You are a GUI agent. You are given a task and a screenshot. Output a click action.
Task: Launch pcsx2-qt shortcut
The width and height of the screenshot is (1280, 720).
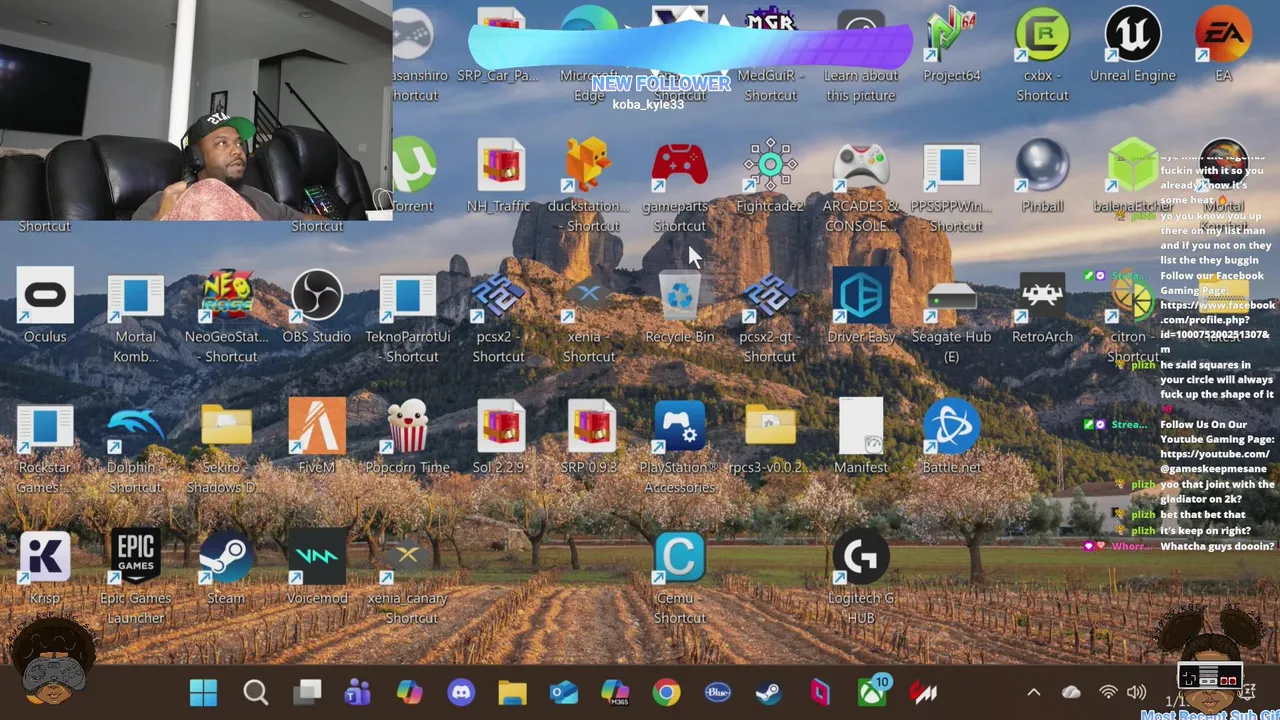click(770, 296)
